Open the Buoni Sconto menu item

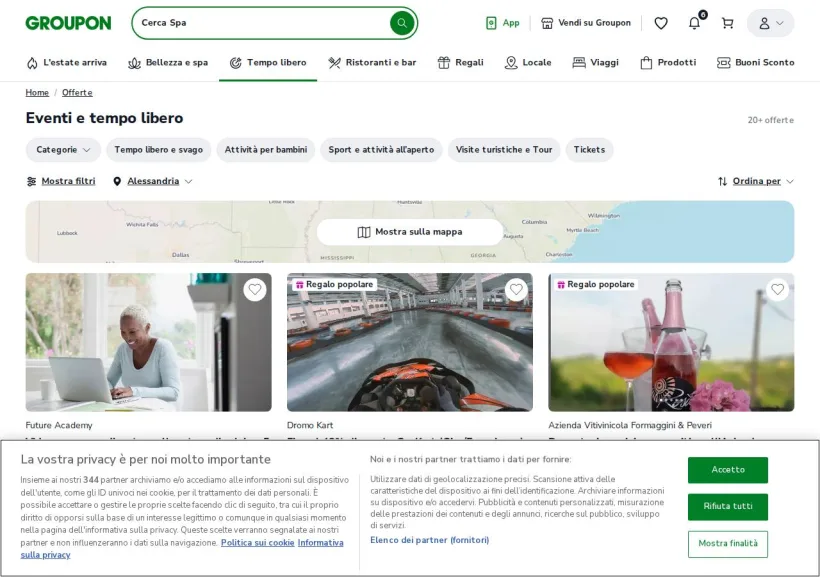tap(756, 63)
